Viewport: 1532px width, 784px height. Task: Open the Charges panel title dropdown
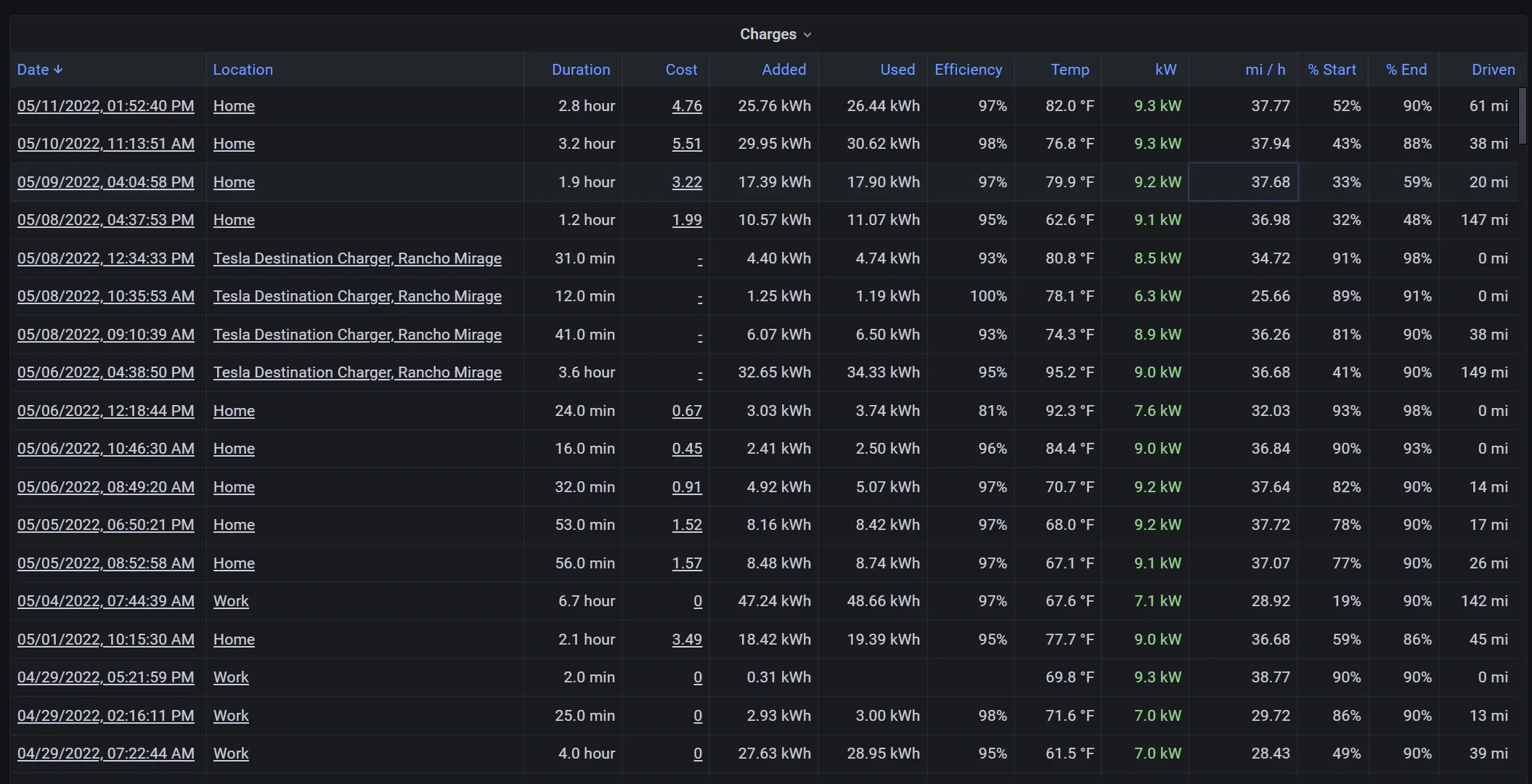coord(775,34)
